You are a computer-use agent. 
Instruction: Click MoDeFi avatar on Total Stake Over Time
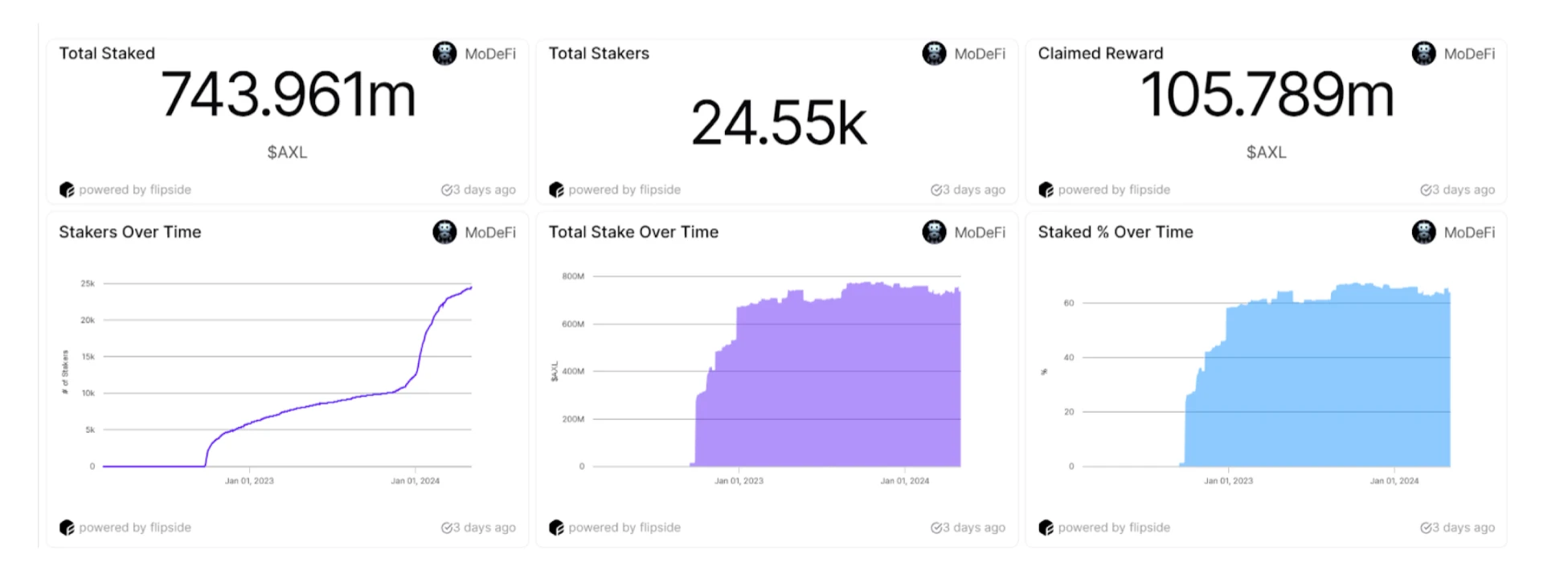pos(934,232)
